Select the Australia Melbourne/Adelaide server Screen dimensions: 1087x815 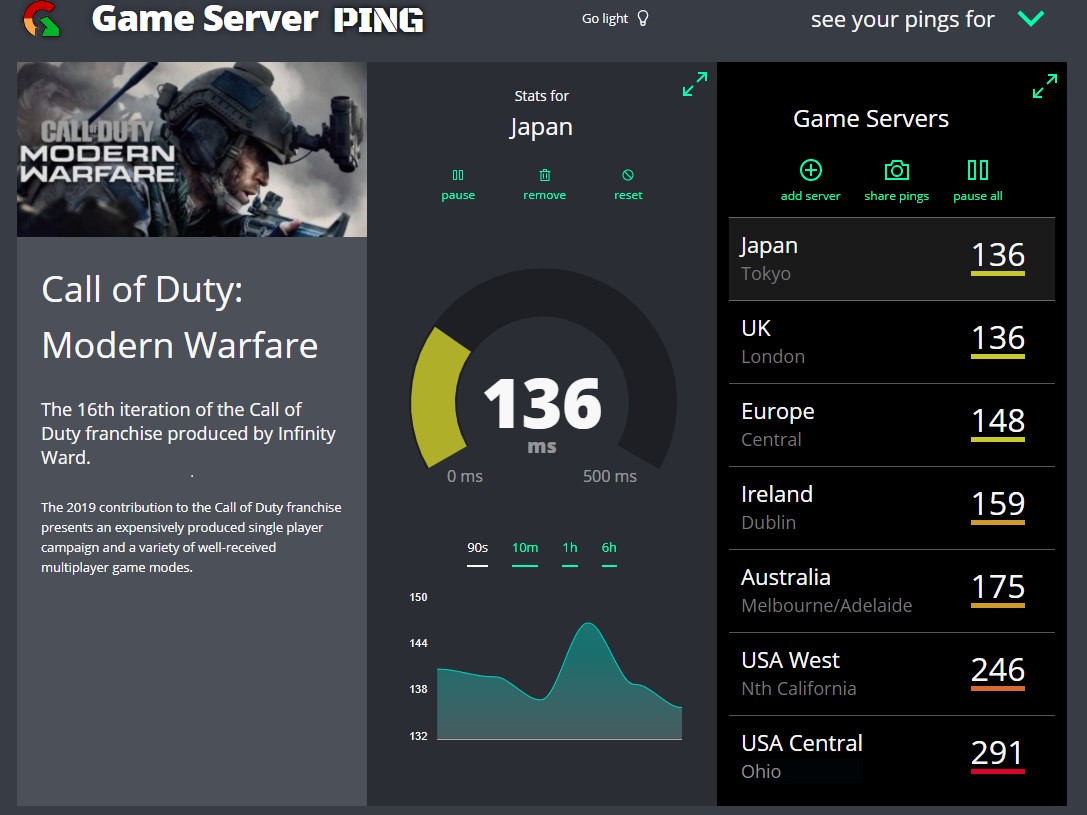pyautogui.click(x=891, y=591)
